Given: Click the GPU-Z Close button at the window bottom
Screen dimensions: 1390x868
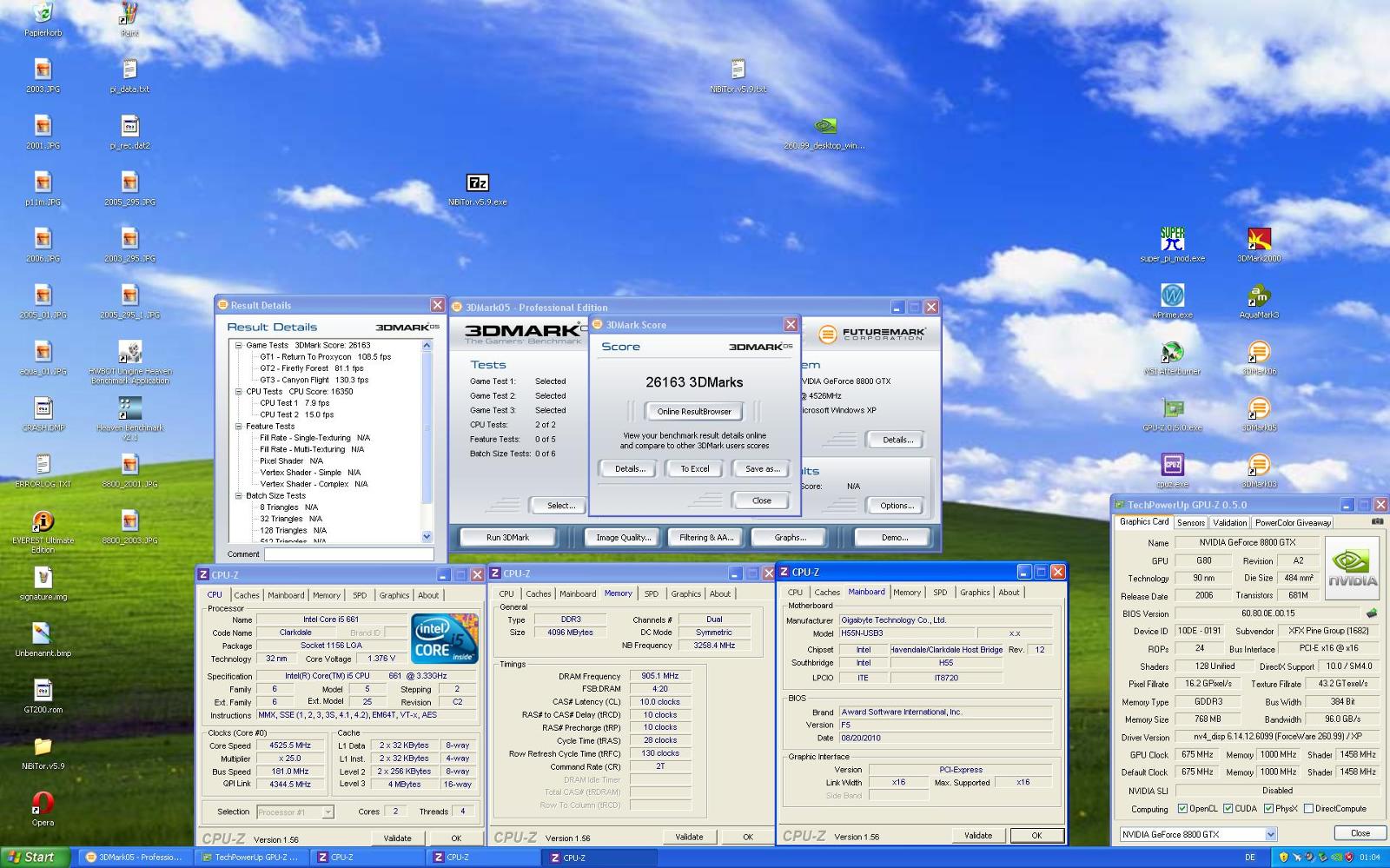Looking at the screenshot, I should pyautogui.click(x=1360, y=833).
